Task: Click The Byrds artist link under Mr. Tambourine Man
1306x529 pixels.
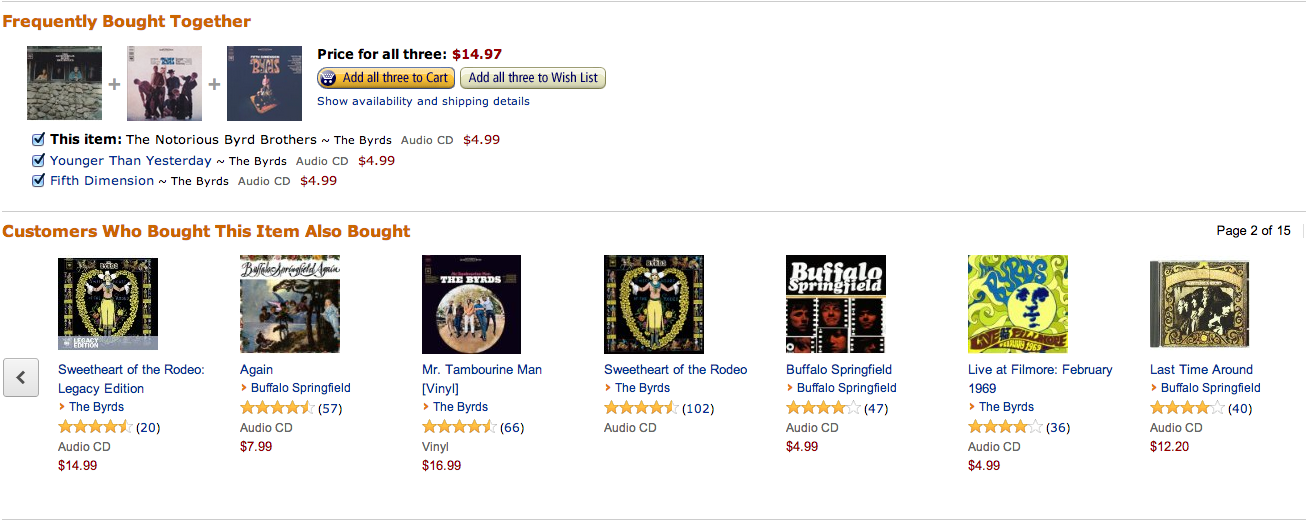Action: tap(460, 407)
